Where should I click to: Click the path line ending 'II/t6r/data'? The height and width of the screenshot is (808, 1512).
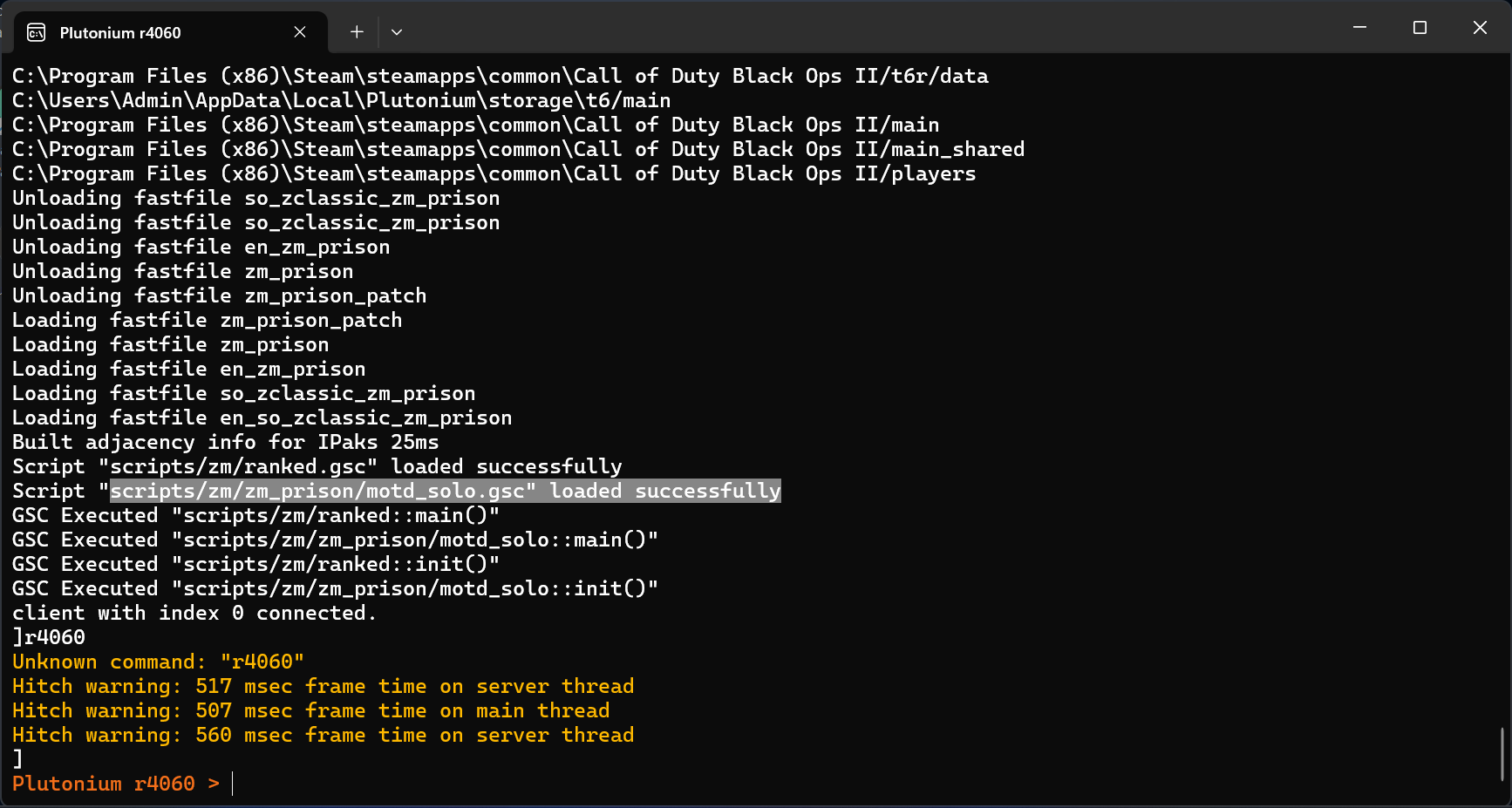pyautogui.click(x=500, y=76)
